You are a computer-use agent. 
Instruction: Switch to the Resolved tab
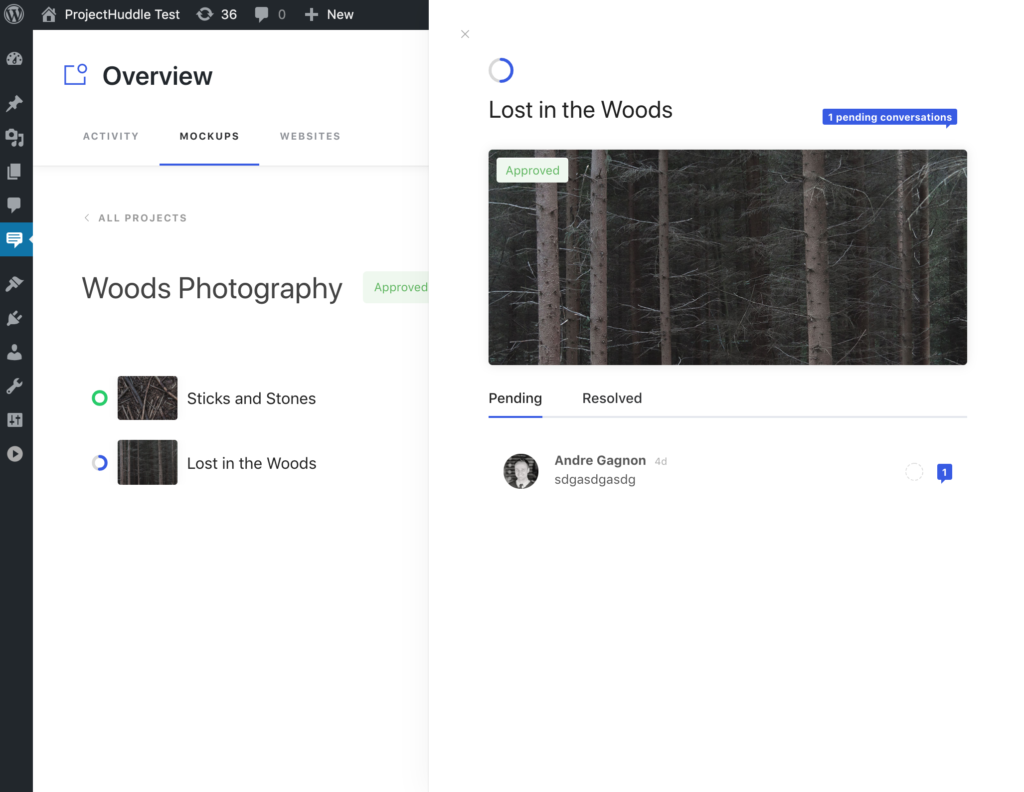pyautogui.click(x=612, y=398)
